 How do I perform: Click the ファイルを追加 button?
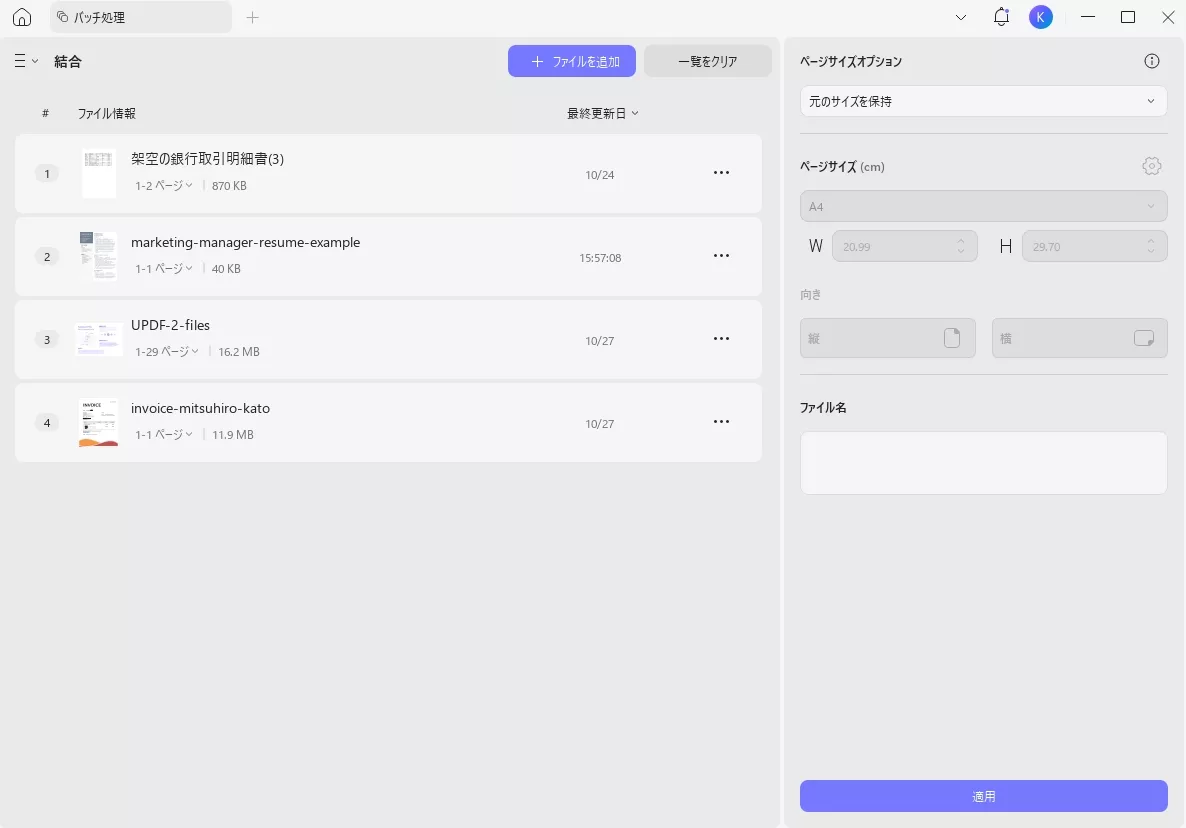tap(571, 61)
